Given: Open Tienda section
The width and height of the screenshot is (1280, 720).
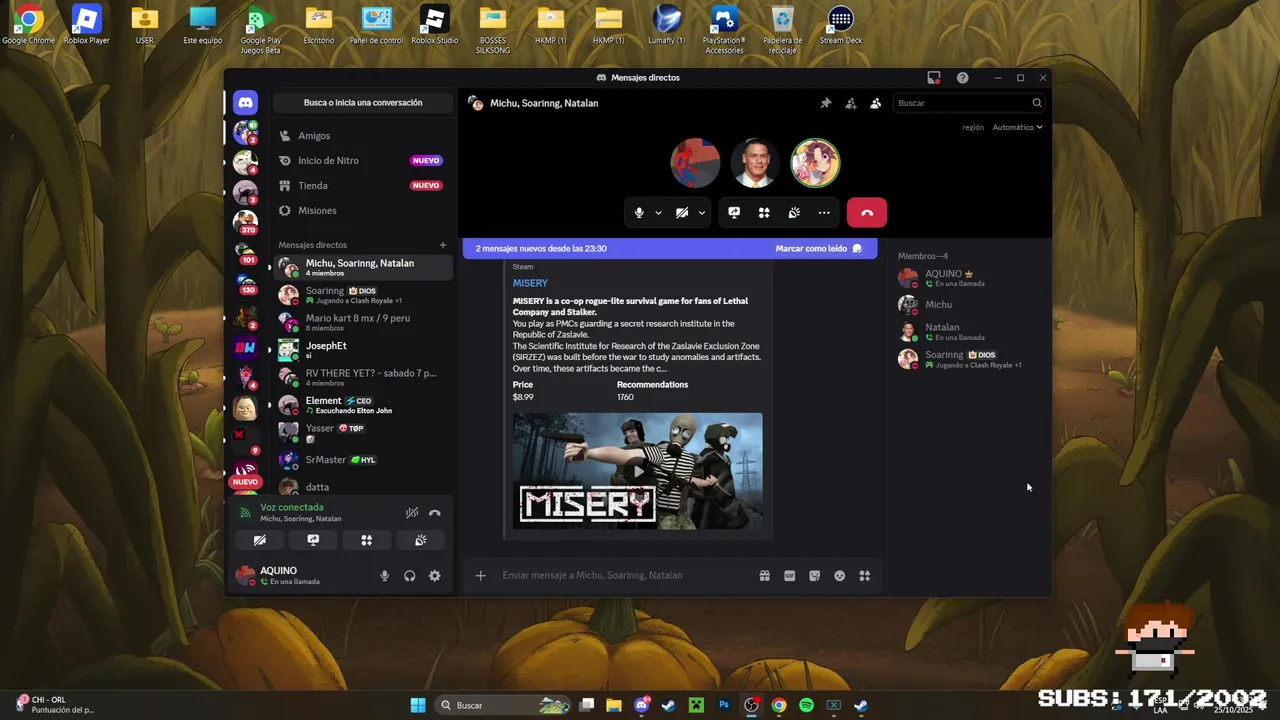Looking at the screenshot, I should tap(362, 185).
